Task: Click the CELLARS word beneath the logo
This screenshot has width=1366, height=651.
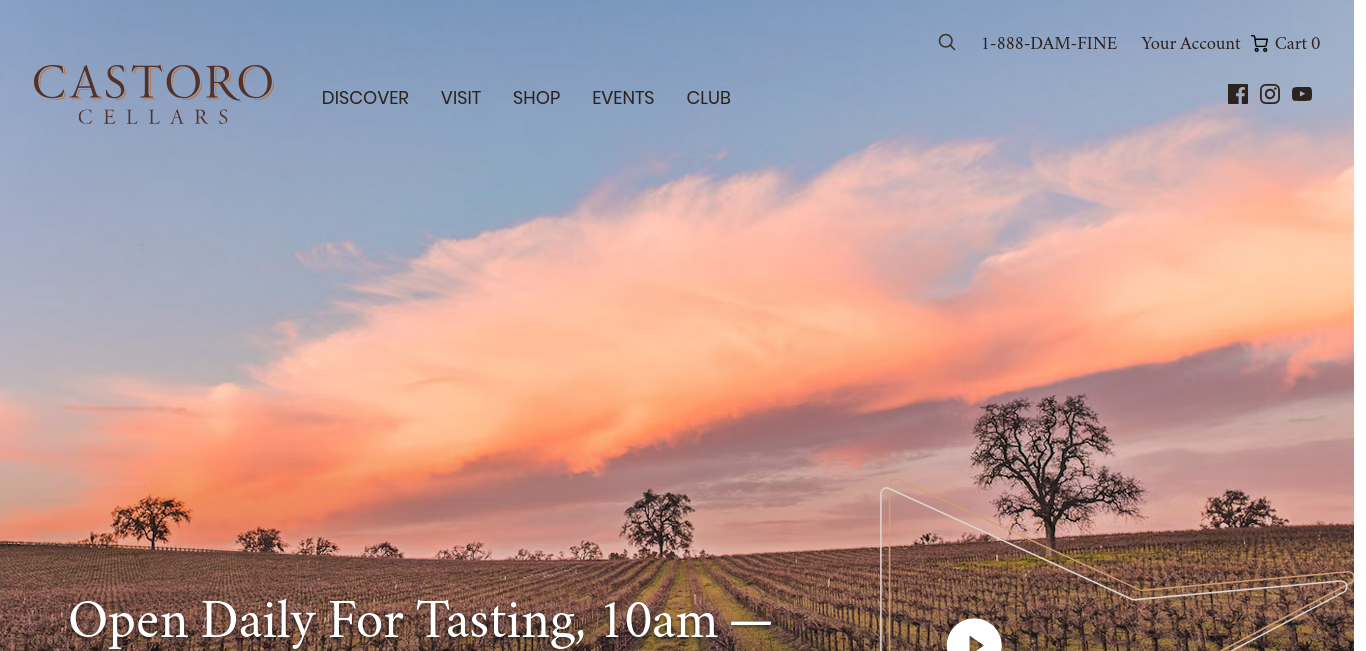Action: click(x=153, y=117)
